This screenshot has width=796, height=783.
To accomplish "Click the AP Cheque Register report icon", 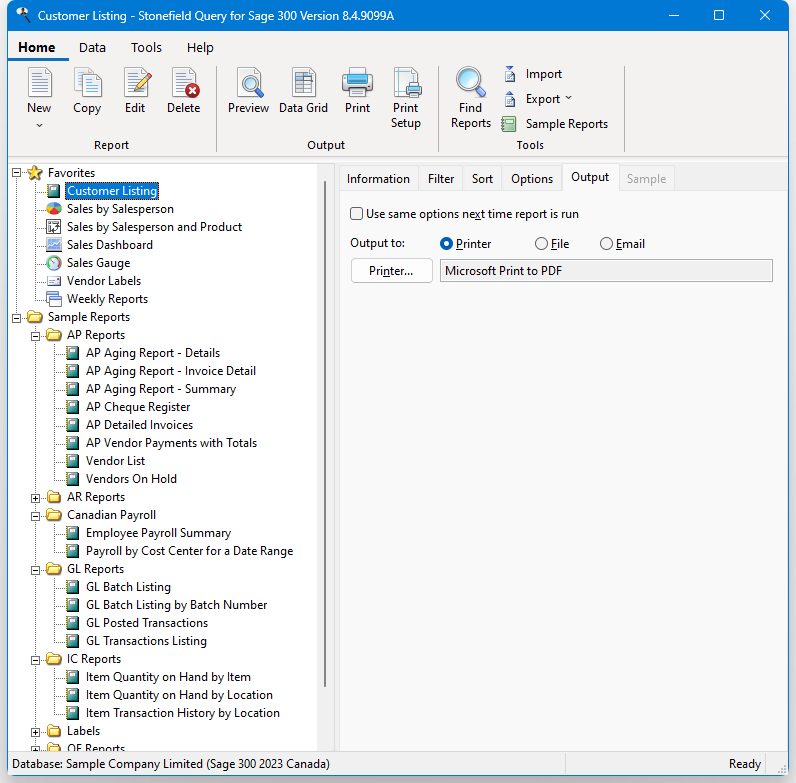I will [x=73, y=407].
